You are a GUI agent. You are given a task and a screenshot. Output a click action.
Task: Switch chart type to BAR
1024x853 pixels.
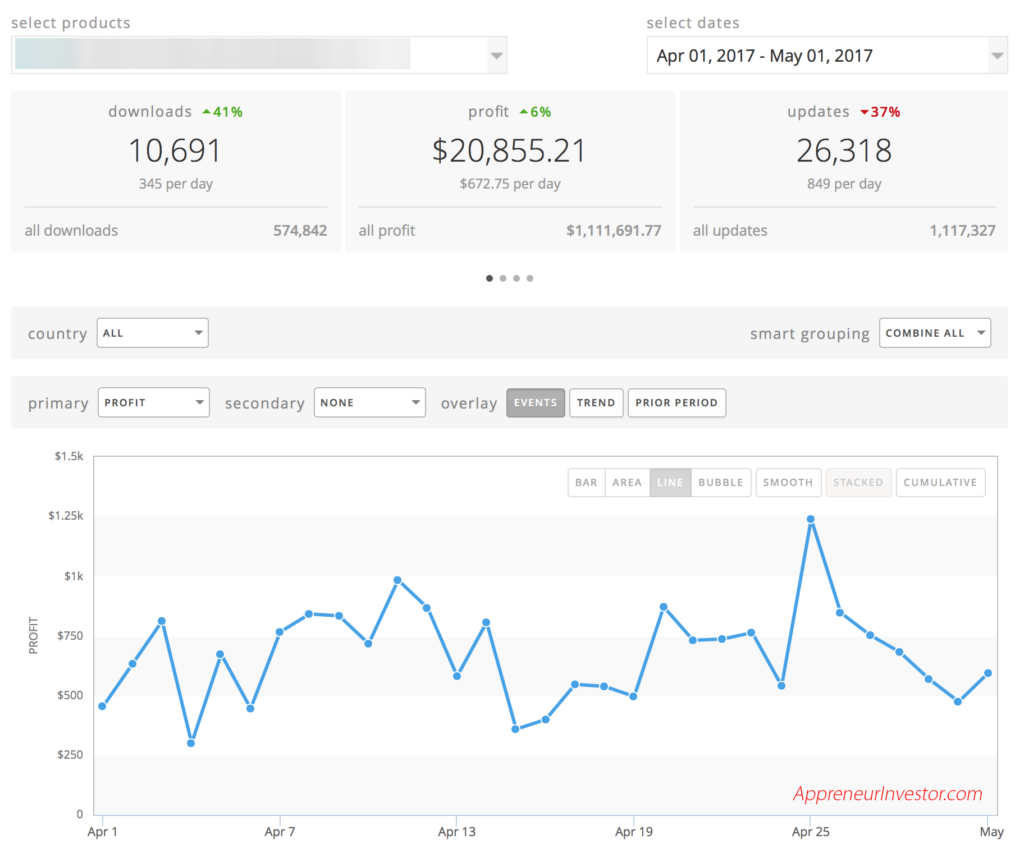pos(586,482)
